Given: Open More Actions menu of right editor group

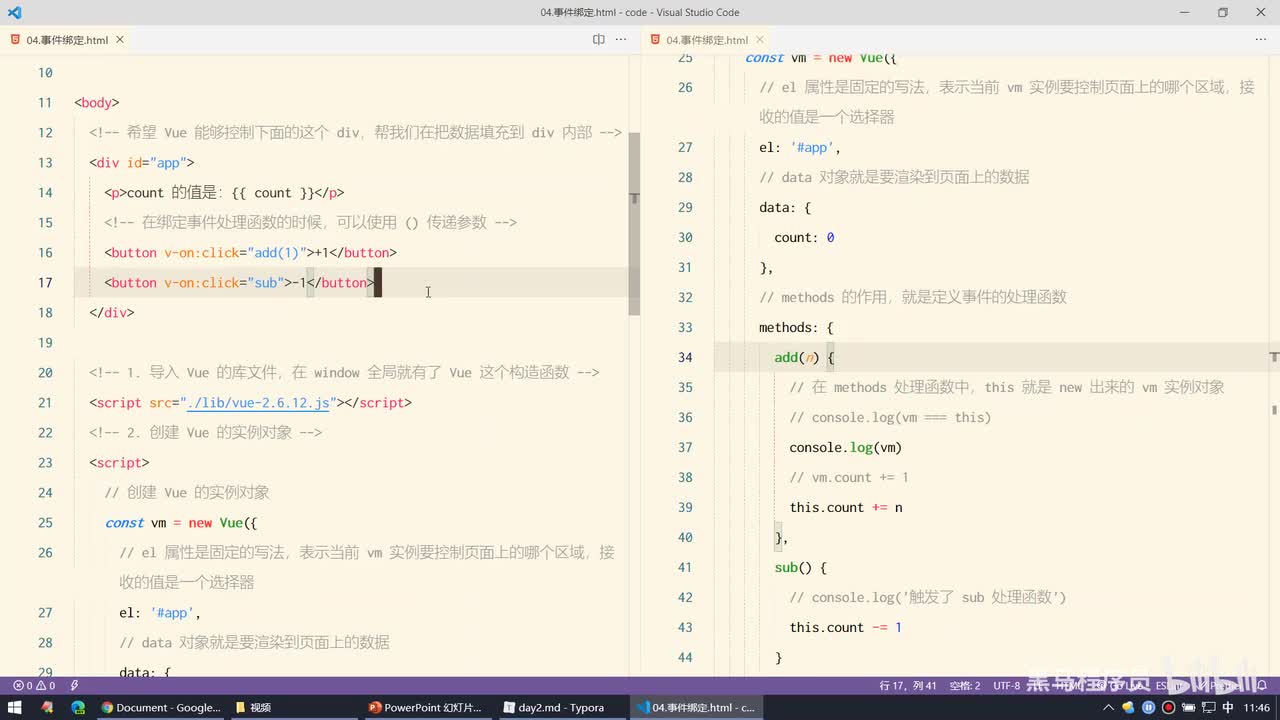Looking at the screenshot, I should pos(1260,40).
